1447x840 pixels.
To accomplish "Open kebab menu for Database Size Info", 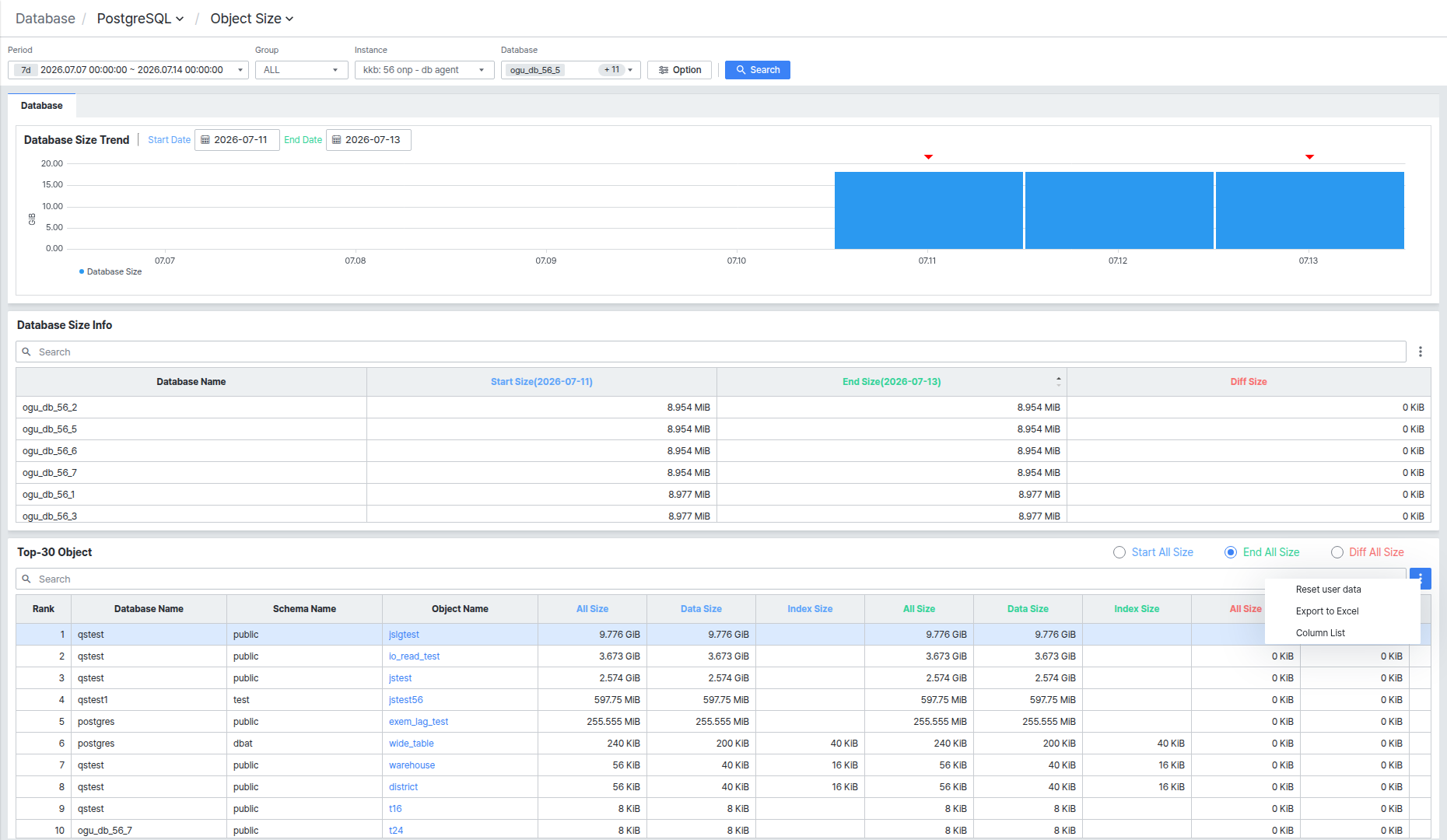I will tap(1421, 352).
